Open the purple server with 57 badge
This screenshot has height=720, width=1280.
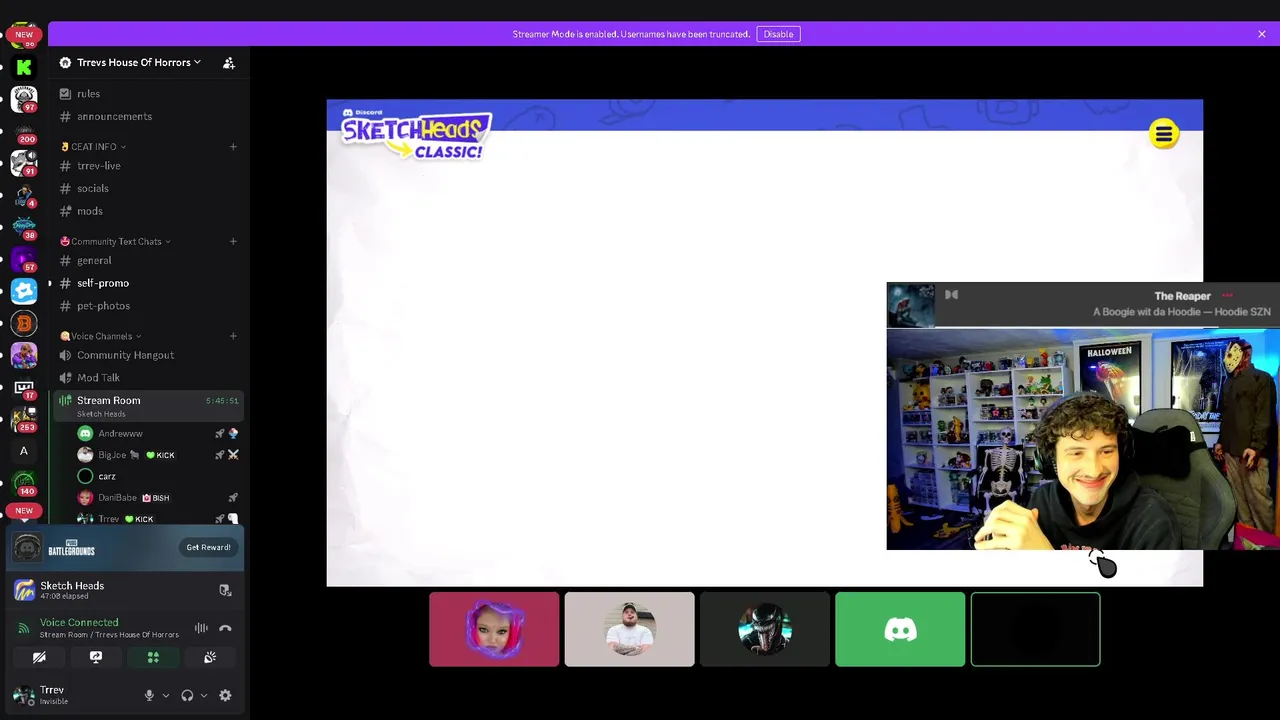click(24, 259)
